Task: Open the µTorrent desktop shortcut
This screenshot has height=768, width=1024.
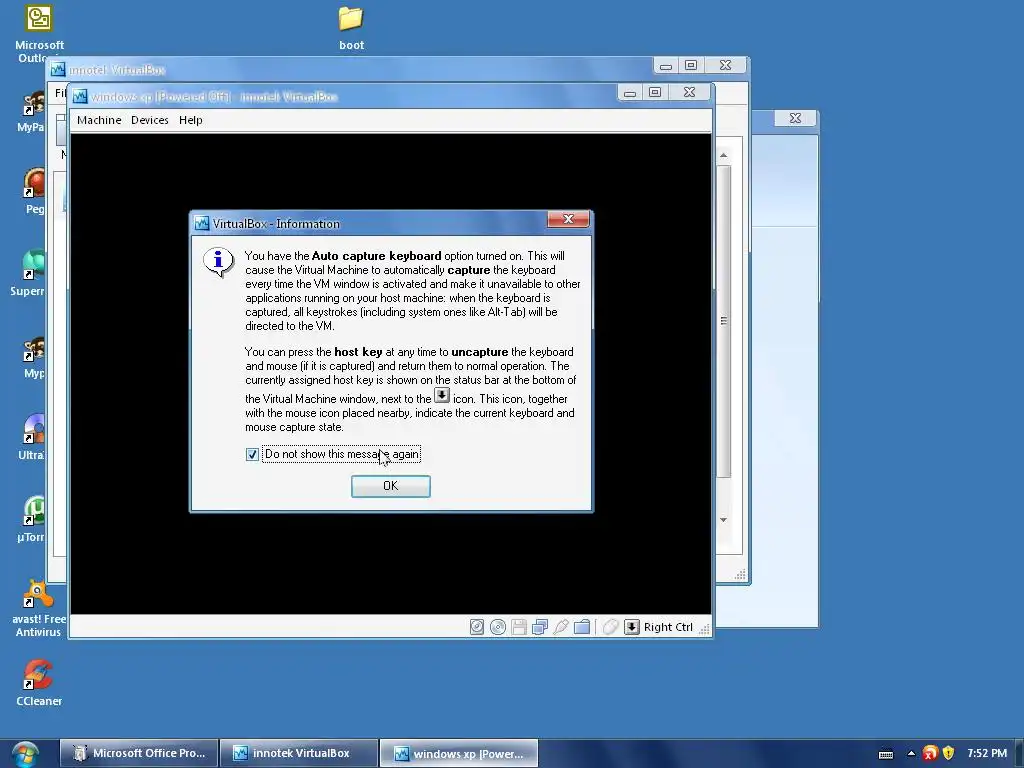Action: pyautogui.click(x=34, y=520)
